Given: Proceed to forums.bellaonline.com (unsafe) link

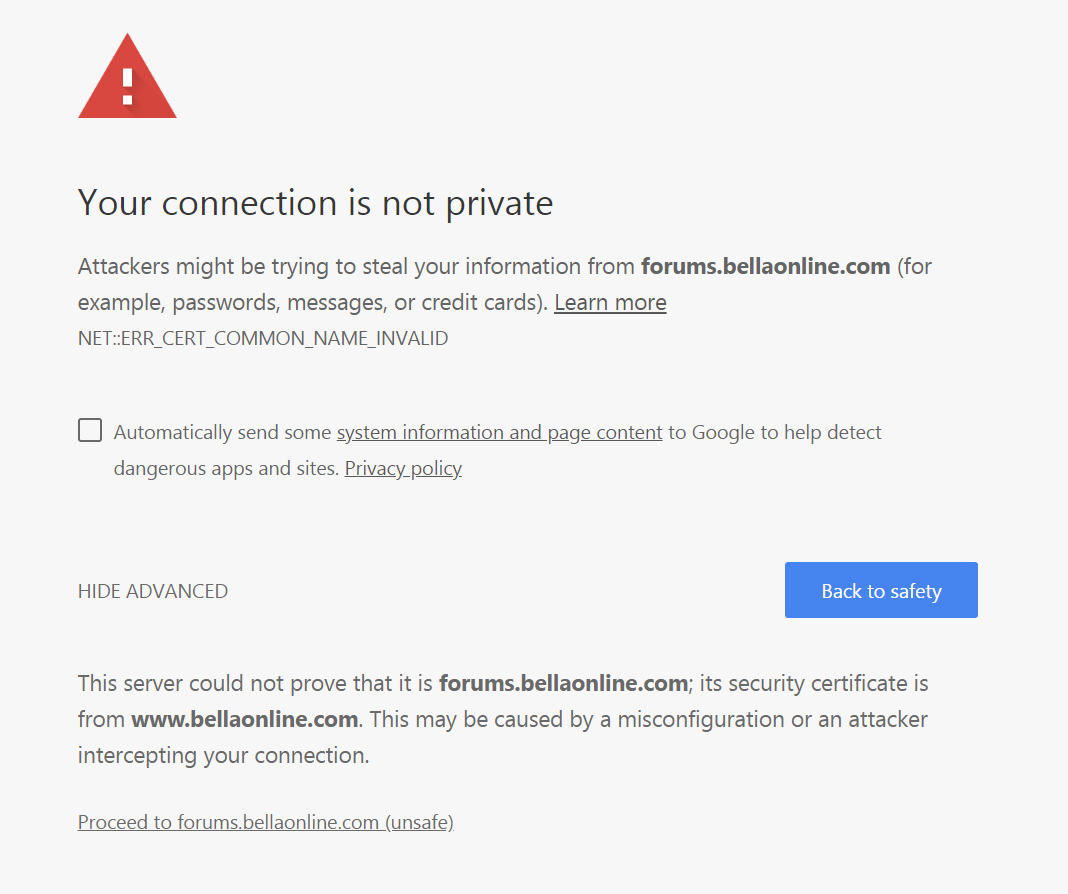Looking at the screenshot, I should pos(266,823).
